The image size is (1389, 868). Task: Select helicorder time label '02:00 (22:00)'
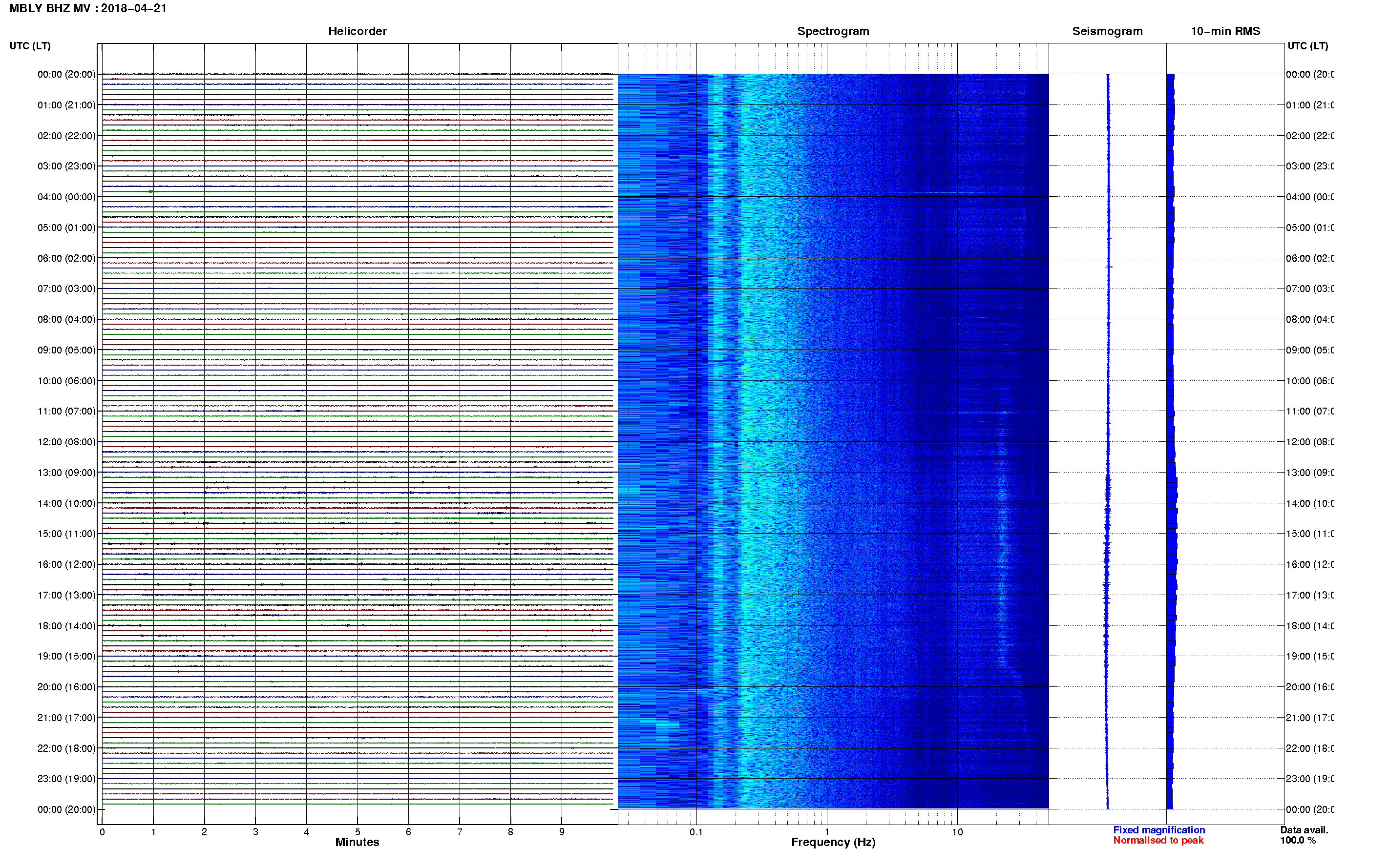pyautogui.click(x=66, y=136)
